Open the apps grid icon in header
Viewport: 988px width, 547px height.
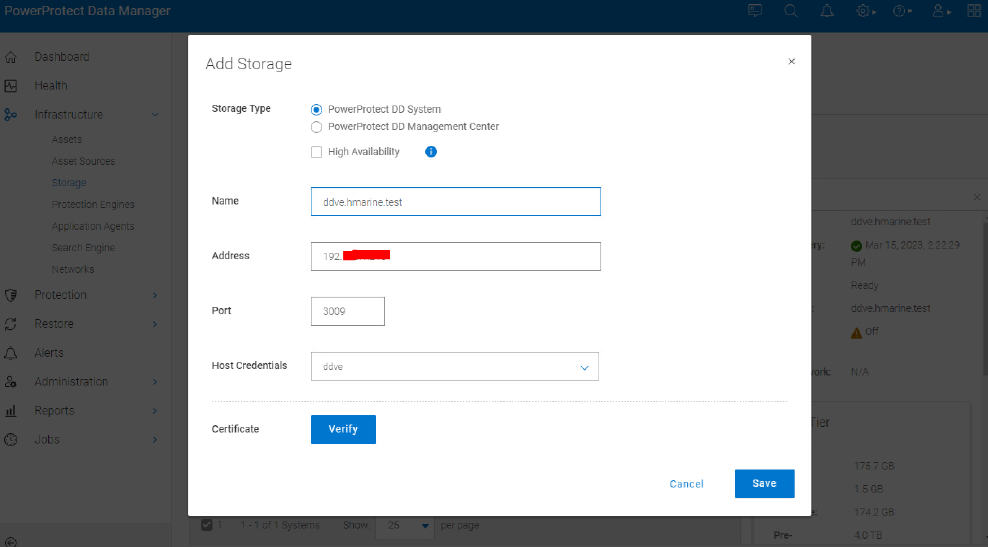pos(973,11)
